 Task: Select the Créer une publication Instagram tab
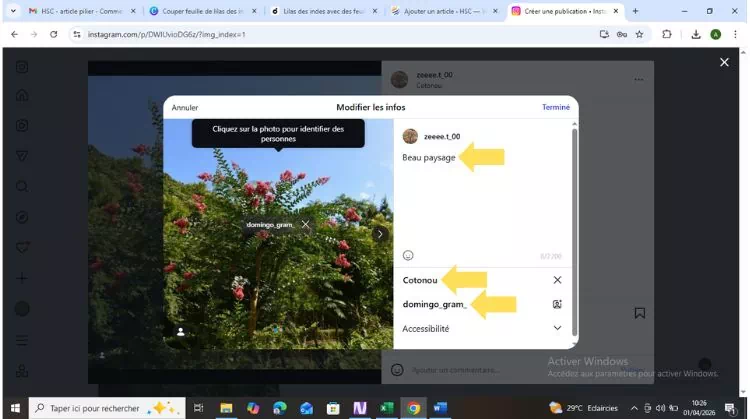point(564,11)
